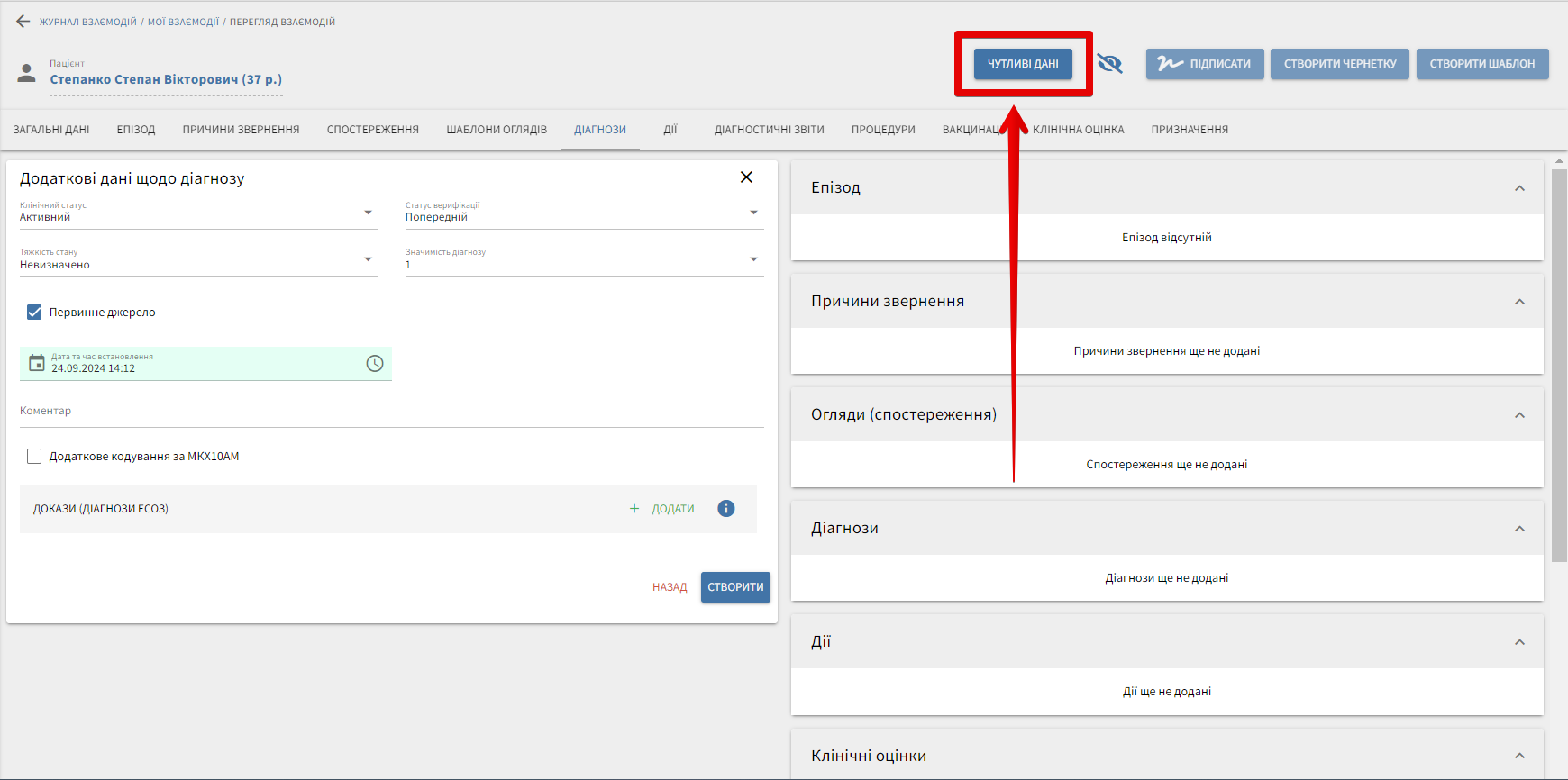The image size is (1568, 780).
Task: Click the back arrow in the breadcrumb
Action: coord(23,22)
